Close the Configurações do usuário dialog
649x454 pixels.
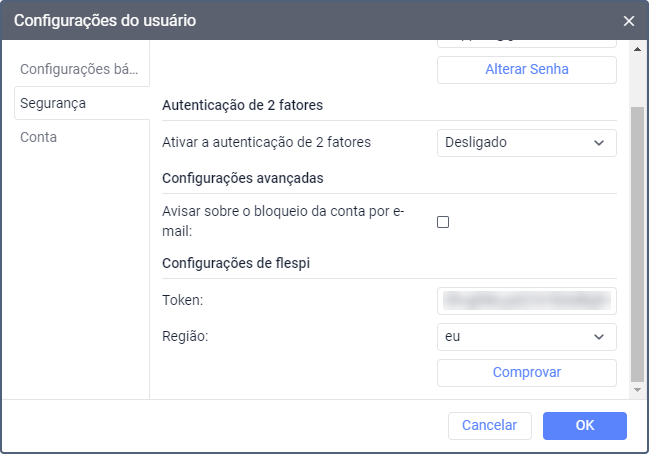(629, 20)
